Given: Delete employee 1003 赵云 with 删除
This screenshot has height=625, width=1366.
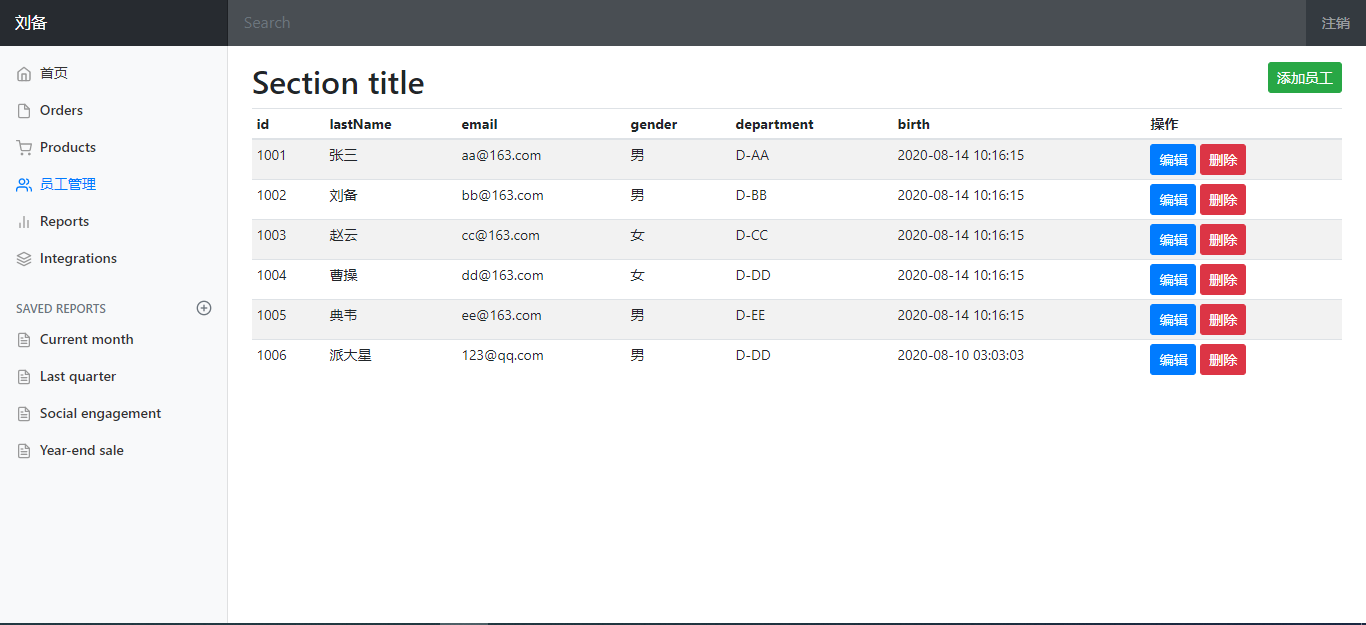Looking at the screenshot, I should (x=1223, y=240).
